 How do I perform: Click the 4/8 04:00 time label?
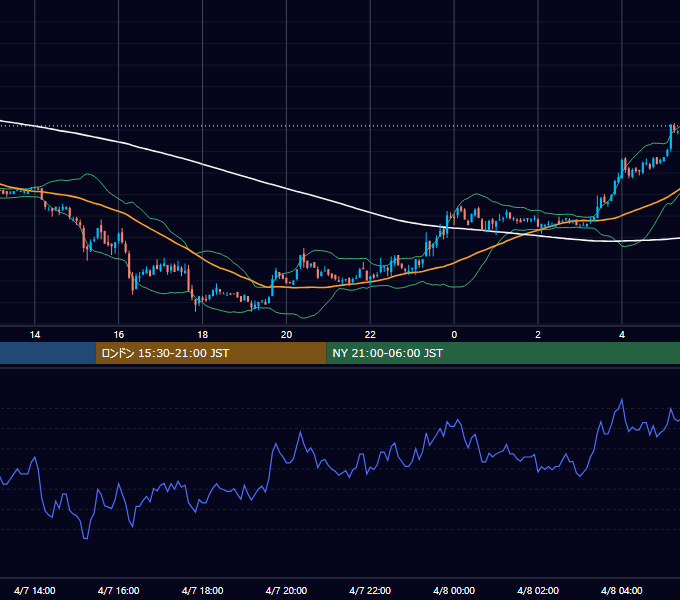(x=622, y=590)
